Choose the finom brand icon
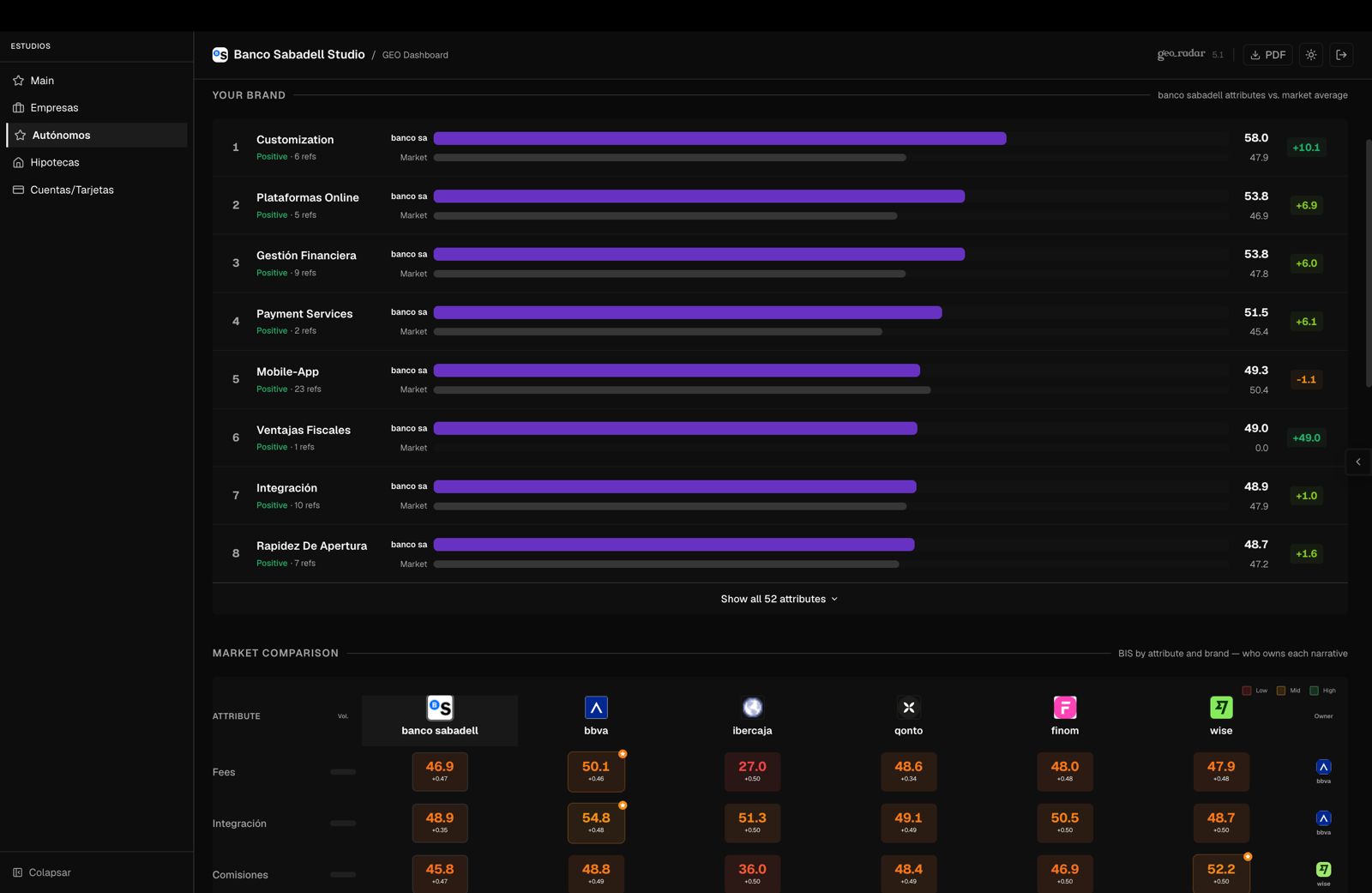 pyautogui.click(x=1065, y=708)
